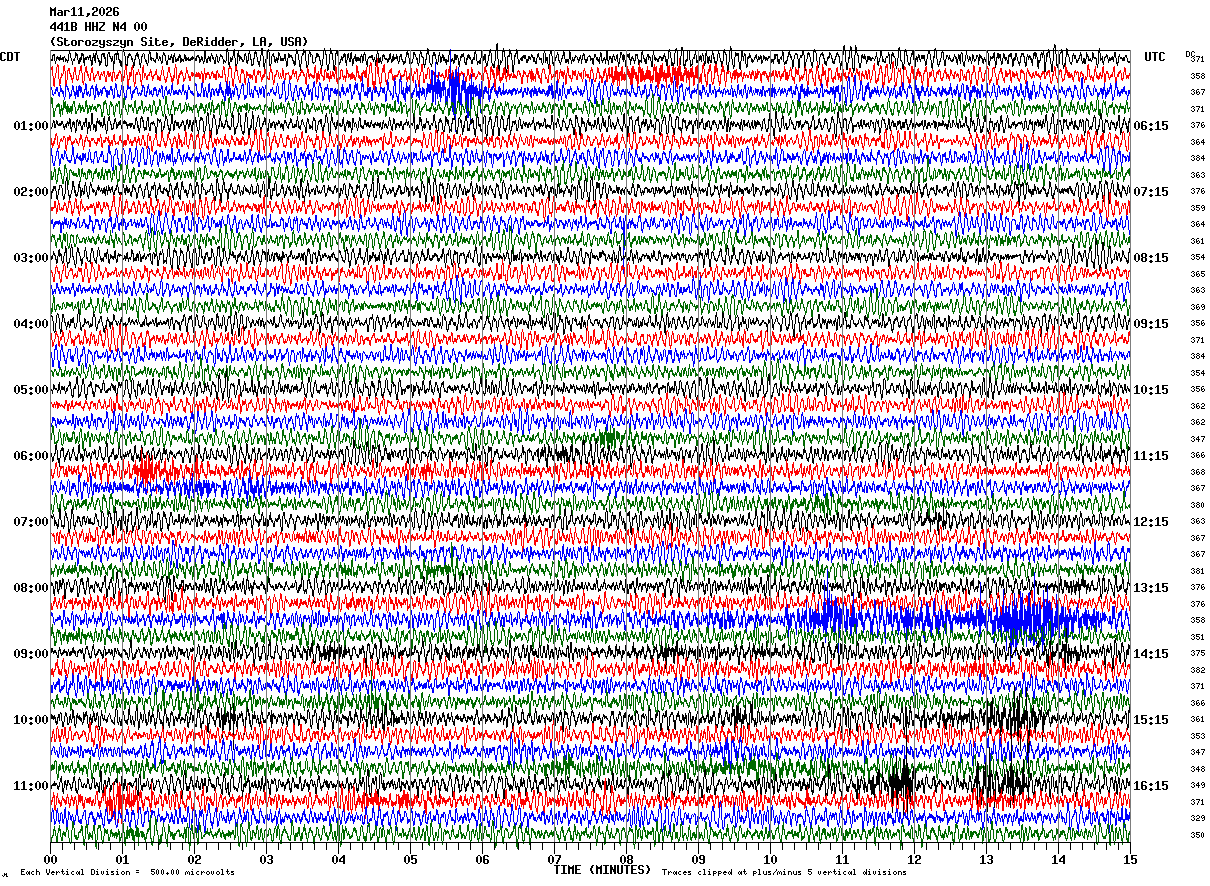The image size is (1210, 886).
Task: Select minute tick label 12 on time axis
Action: point(915,859)
